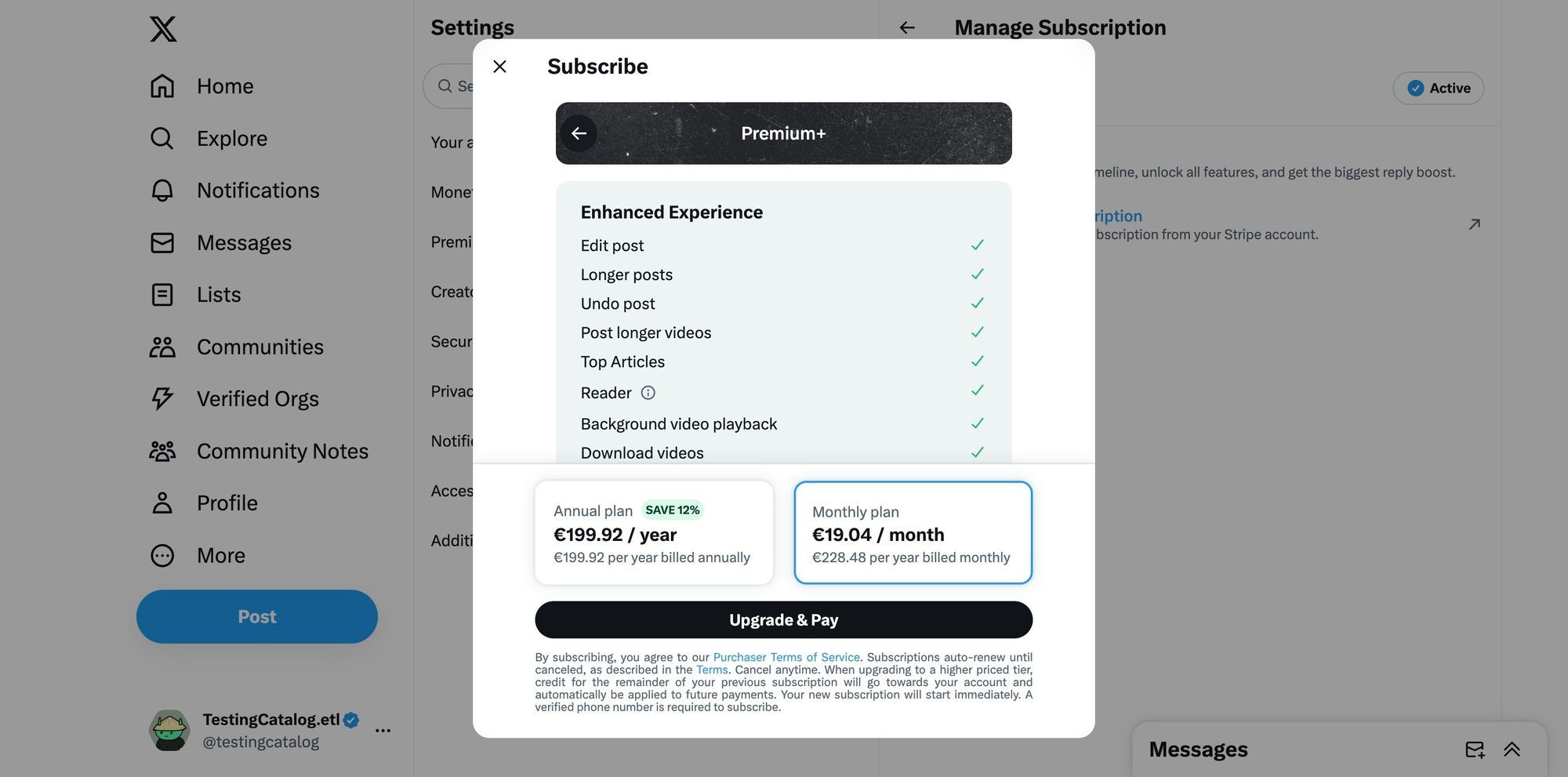Go back from Manage Subscription
This screenshot has width=1568, height=777.
tap(906, 27)
